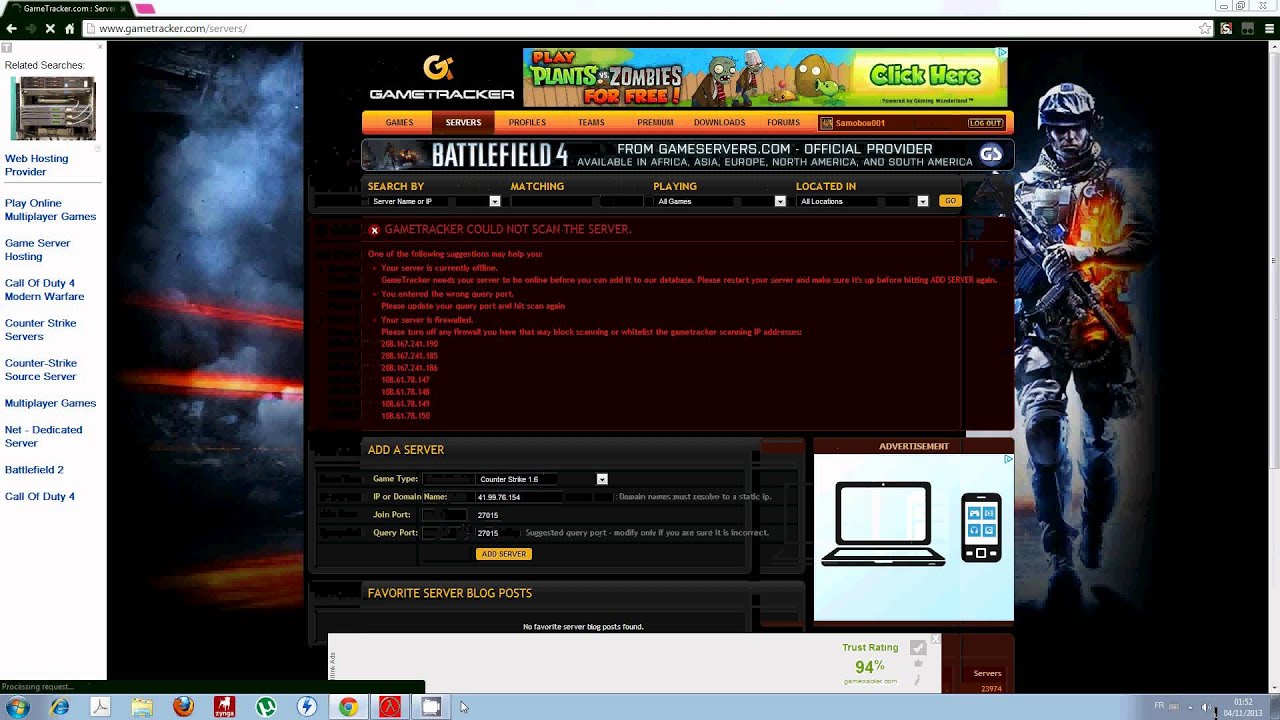
Task: Click Multiplayer Games sidebar link
Action: coord(50,403)
